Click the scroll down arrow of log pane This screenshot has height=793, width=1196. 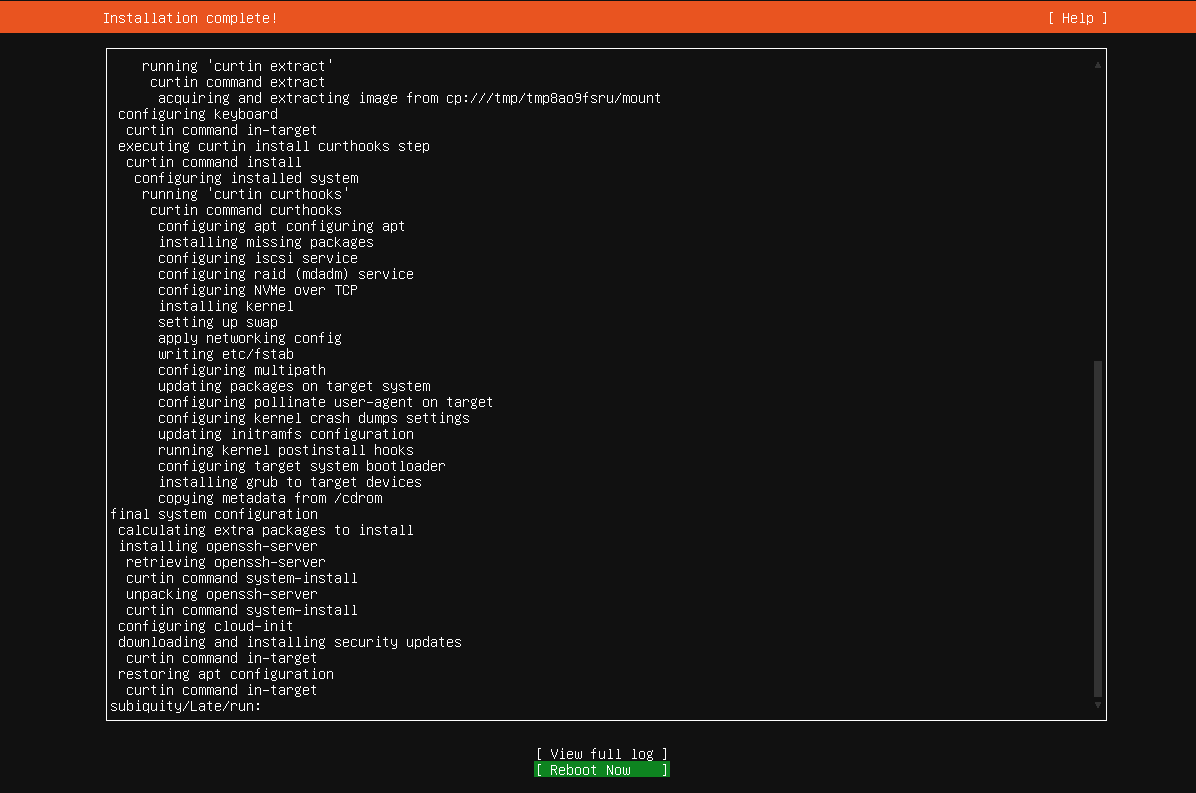(x=1098, y=705)
